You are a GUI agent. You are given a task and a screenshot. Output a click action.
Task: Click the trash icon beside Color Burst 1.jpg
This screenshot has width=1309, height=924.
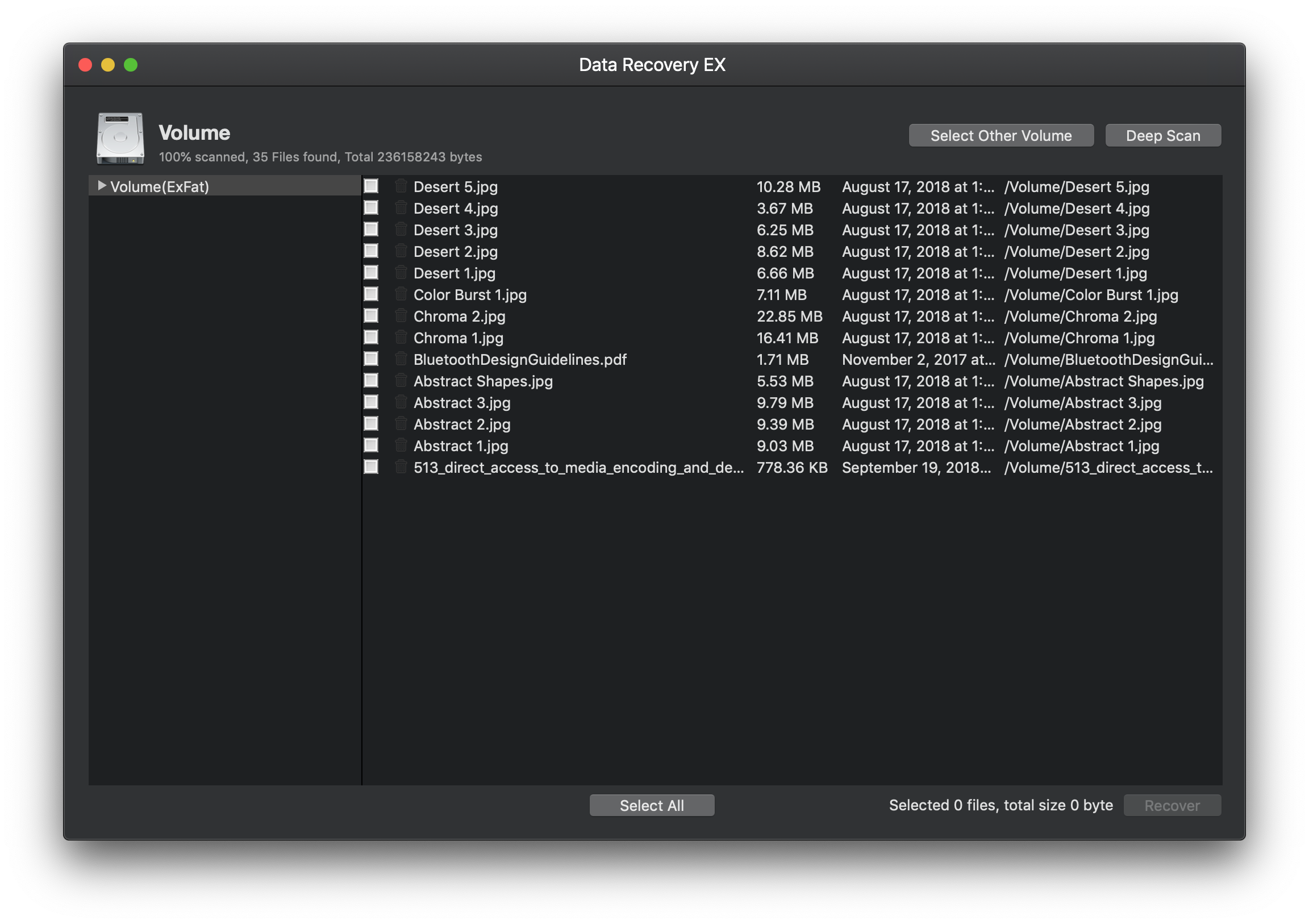pos(401,295)
